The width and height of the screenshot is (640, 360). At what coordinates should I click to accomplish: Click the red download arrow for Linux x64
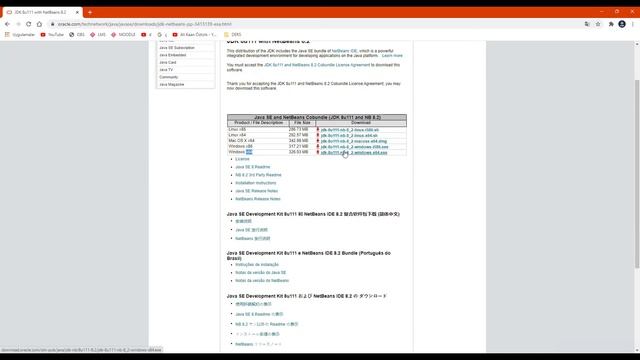pyautogui.click(x=318, y=135)
